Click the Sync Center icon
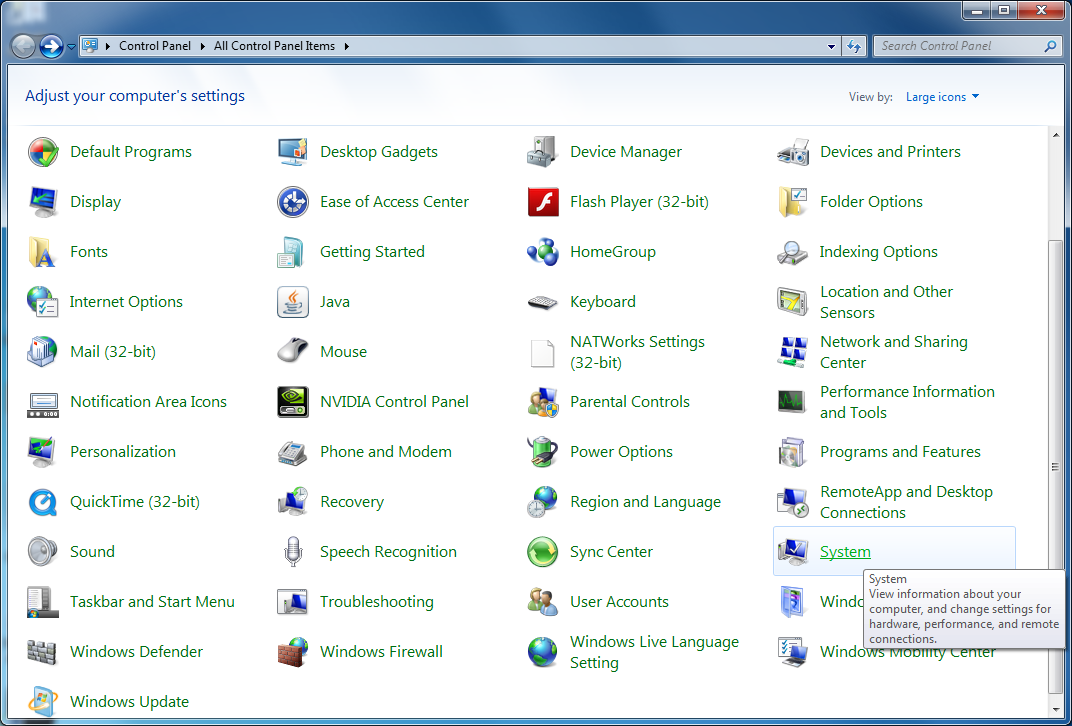This screenshot has width=1072, height=726. pos(544,551)
